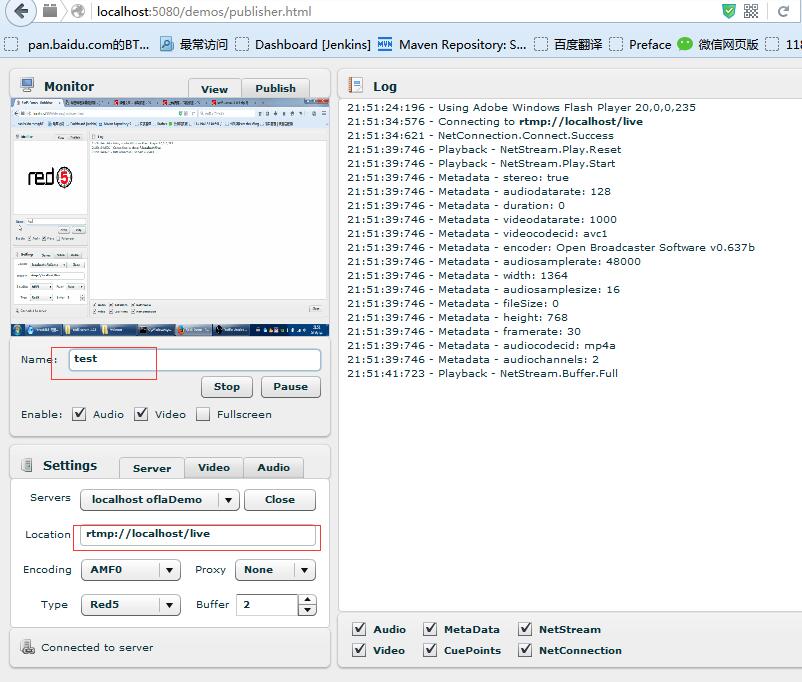Screen dimensions: 802x682
Task: Toggle CuePoints log filter checkbox
Action: (x=430, y=650)
